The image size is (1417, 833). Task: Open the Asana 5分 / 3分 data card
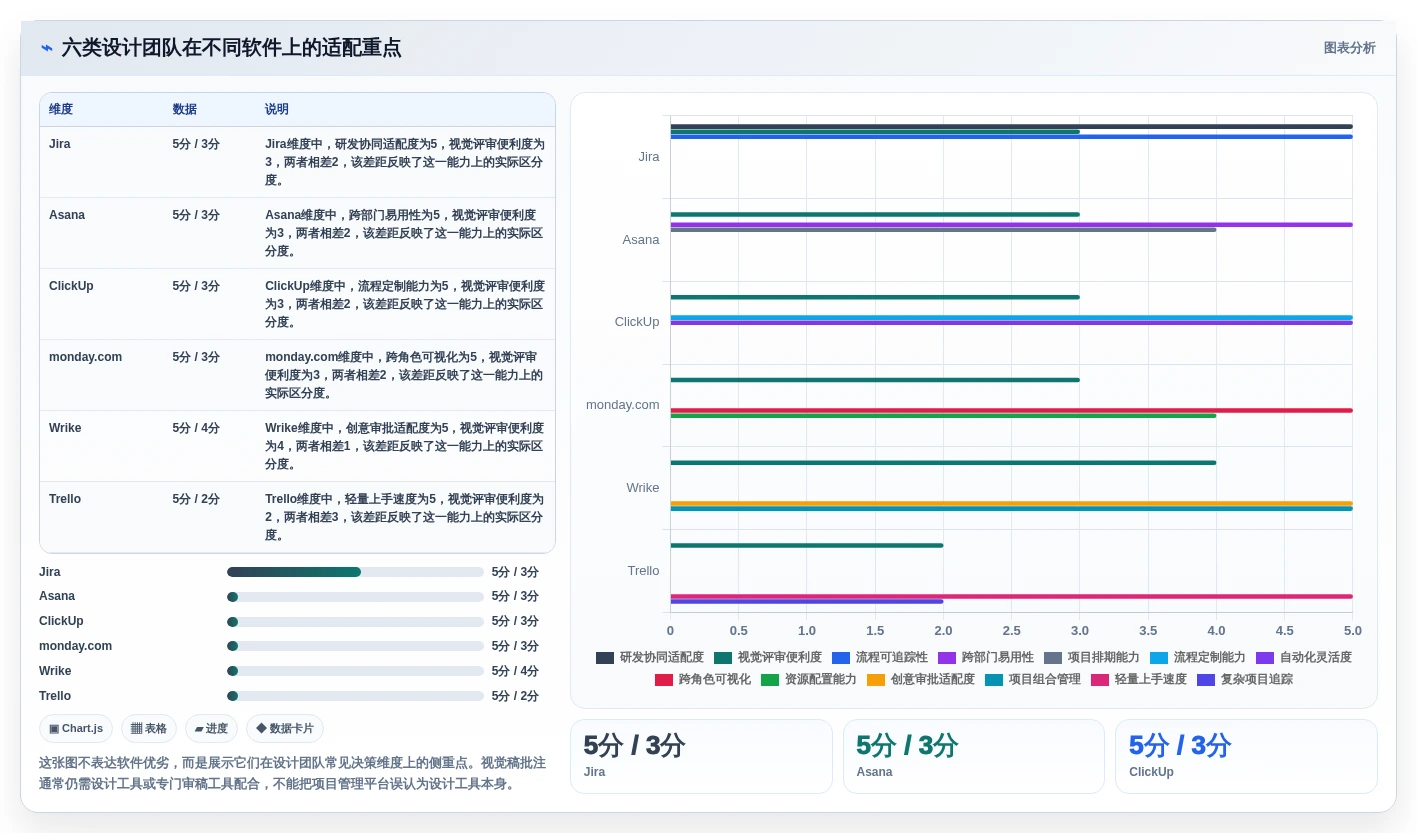[x=974, y=757]
